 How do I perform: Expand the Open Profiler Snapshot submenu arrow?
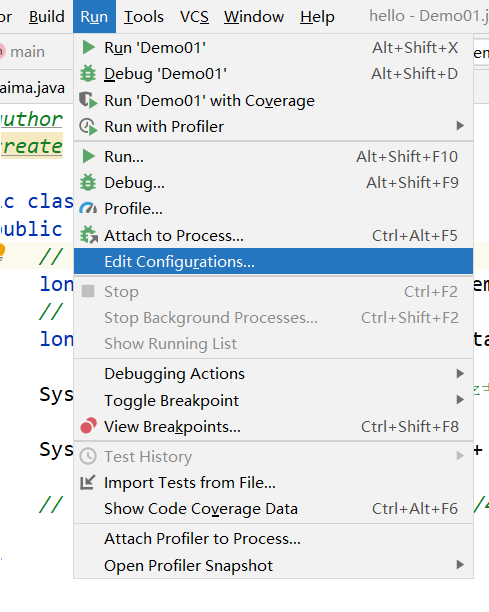pyautogui.click(x=460, y=565)
